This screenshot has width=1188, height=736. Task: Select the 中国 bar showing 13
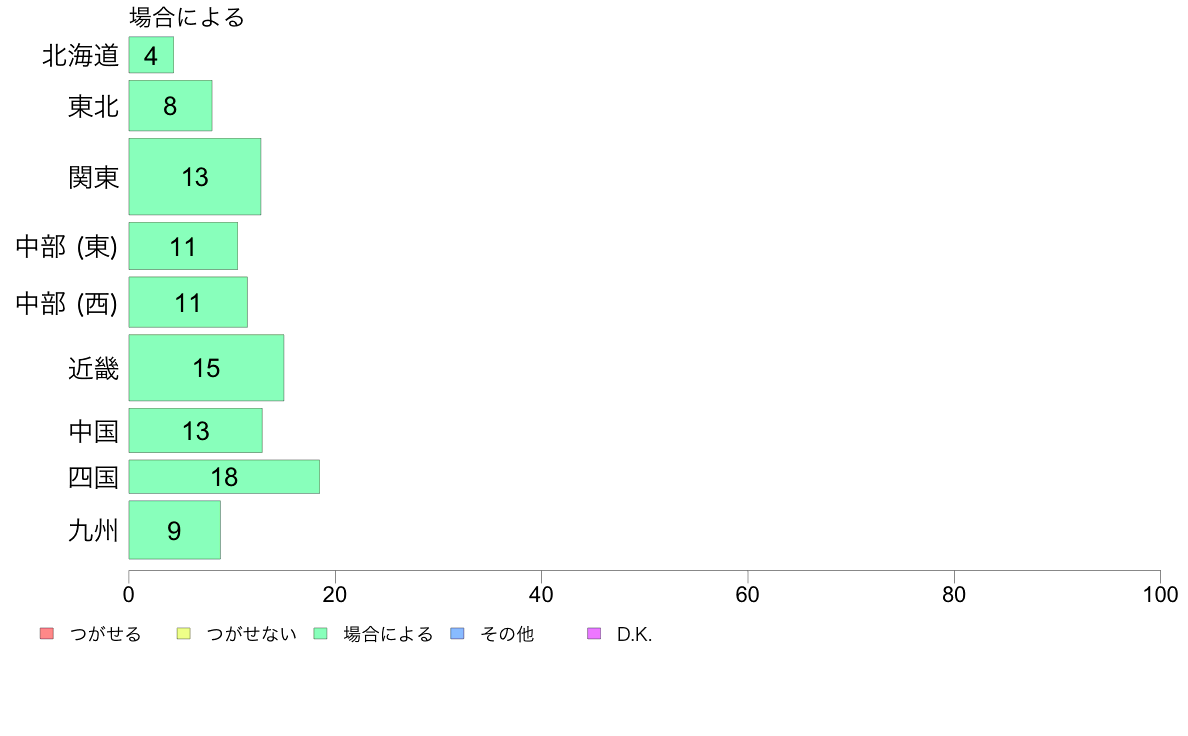[195, 431]
